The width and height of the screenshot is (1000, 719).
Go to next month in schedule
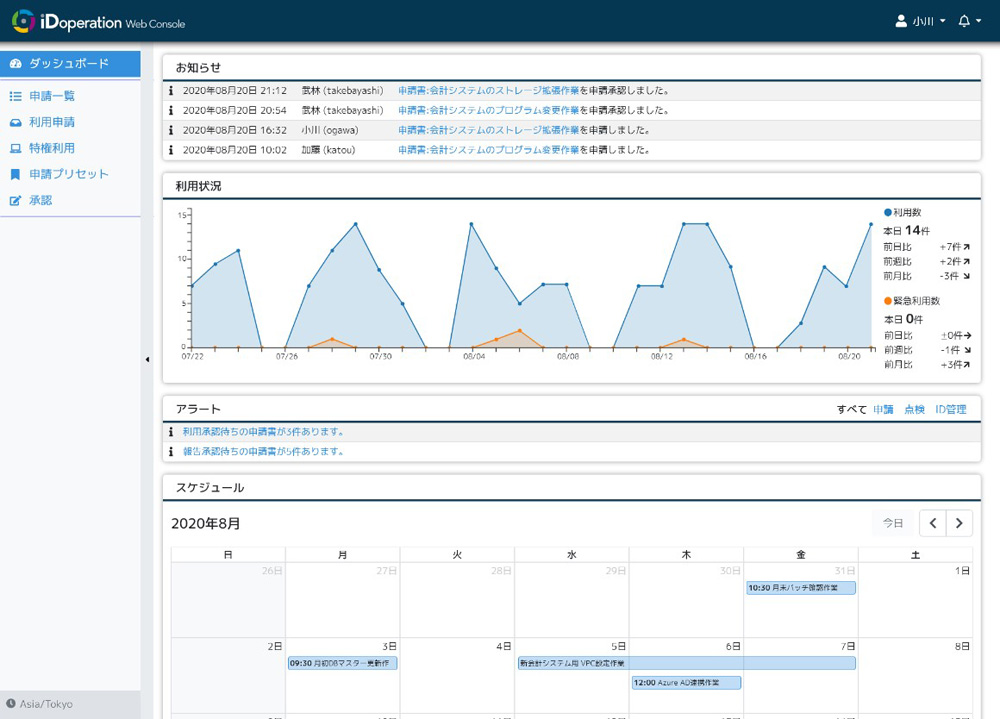[x=959, y=523]
